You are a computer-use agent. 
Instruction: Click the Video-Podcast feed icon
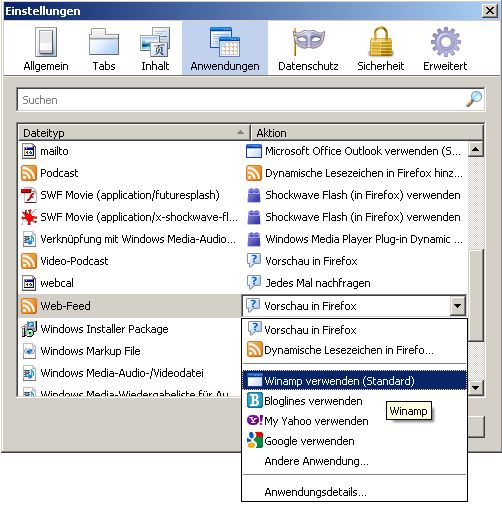coord(29,261)
